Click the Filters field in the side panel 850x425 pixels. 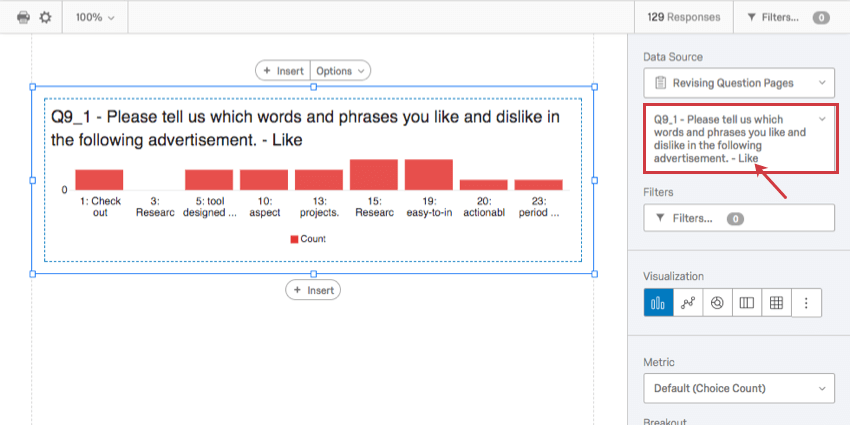[x=739, y=218]
